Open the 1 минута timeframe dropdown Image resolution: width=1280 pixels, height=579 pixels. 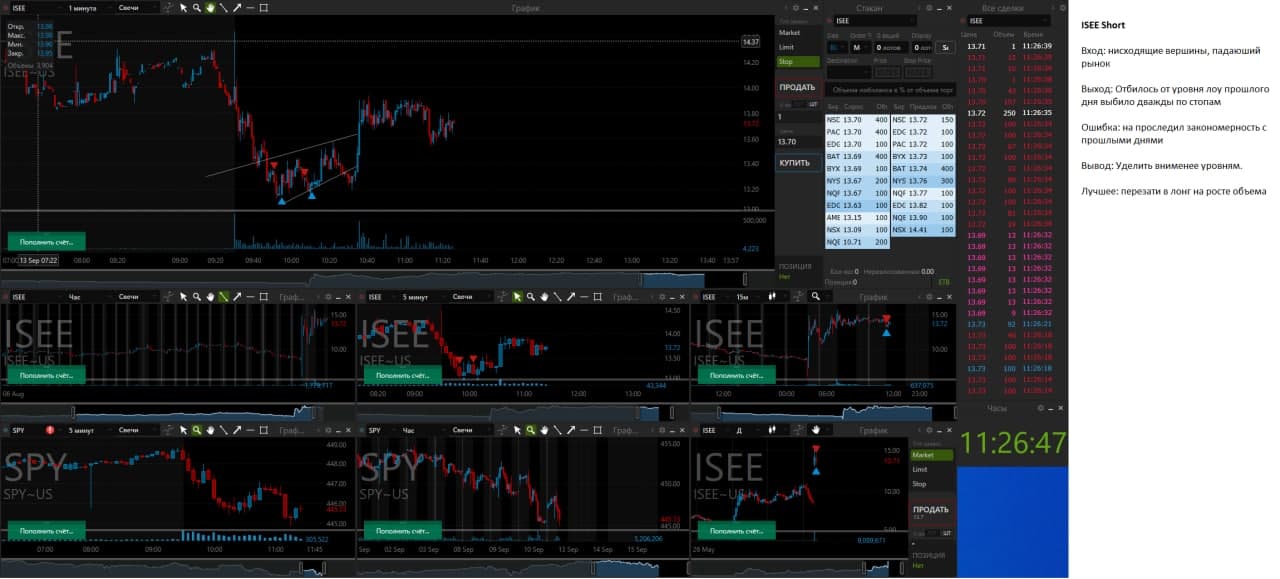[88, 8]
